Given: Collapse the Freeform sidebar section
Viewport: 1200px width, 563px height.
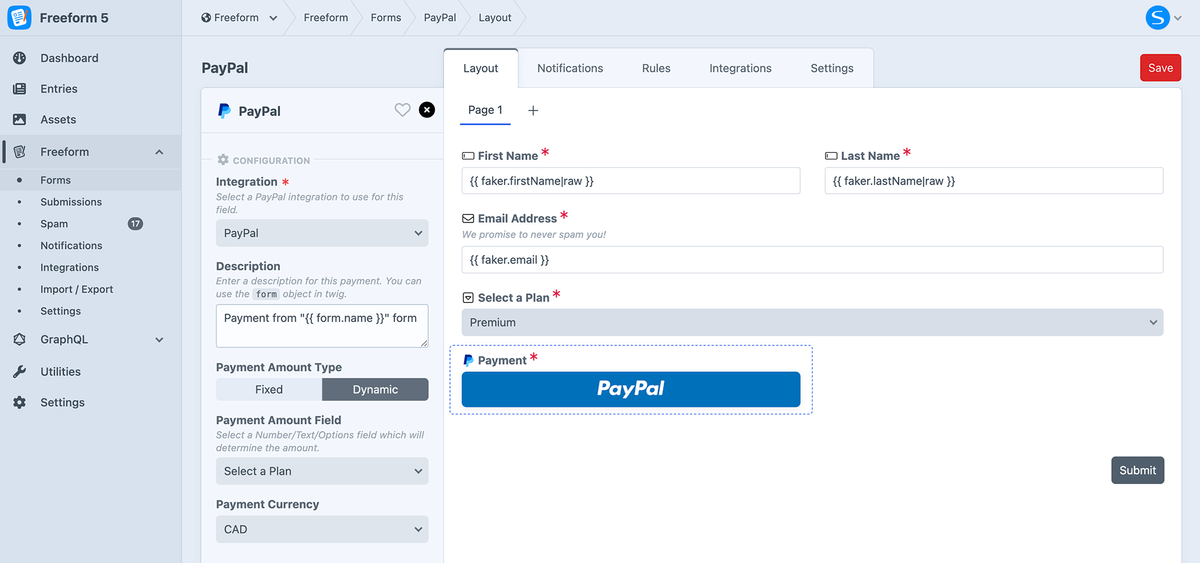Looking at the screenshot, I should [159, 152].
